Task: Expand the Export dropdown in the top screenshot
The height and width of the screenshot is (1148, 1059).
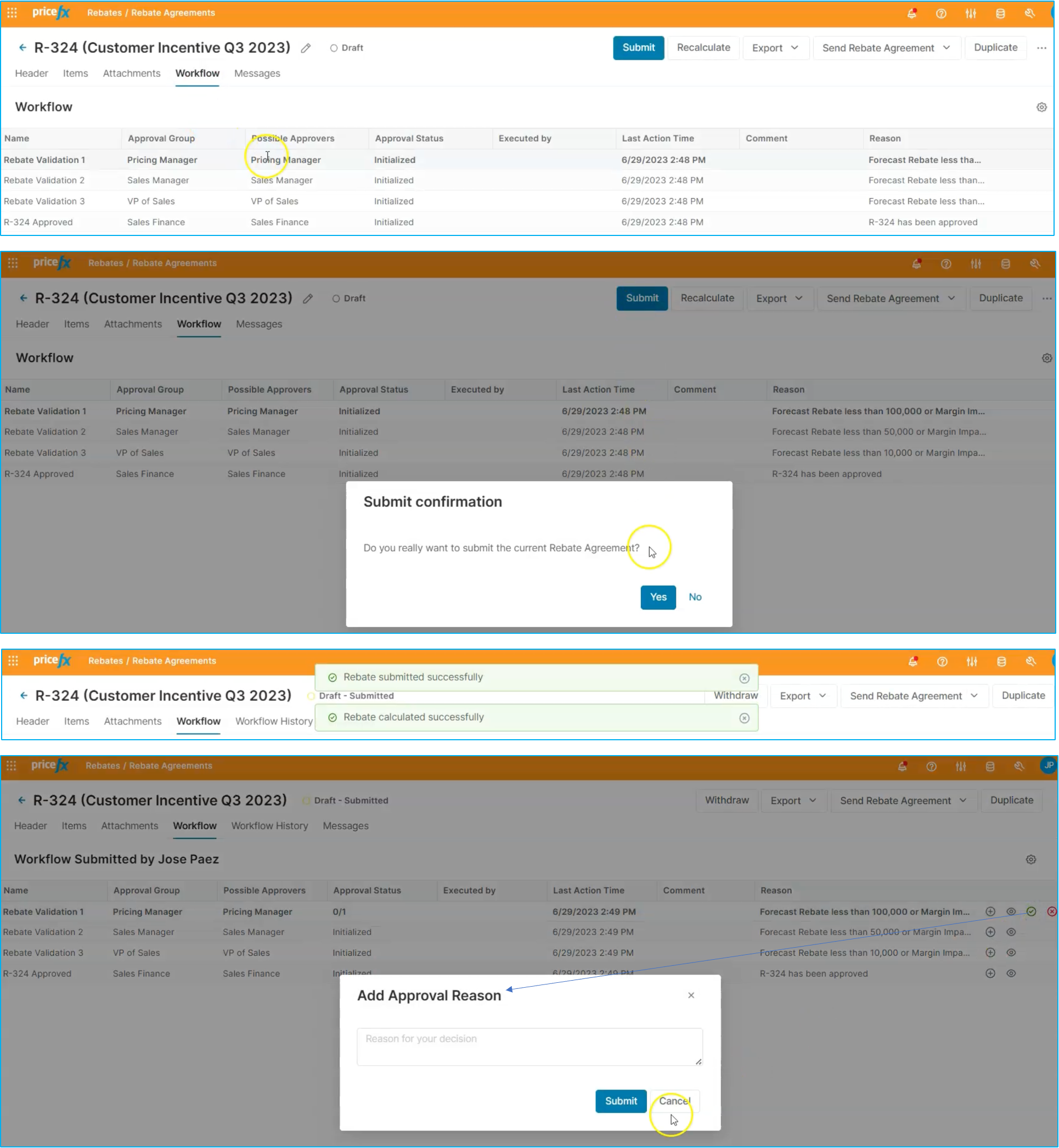Action: click(775, 48)
